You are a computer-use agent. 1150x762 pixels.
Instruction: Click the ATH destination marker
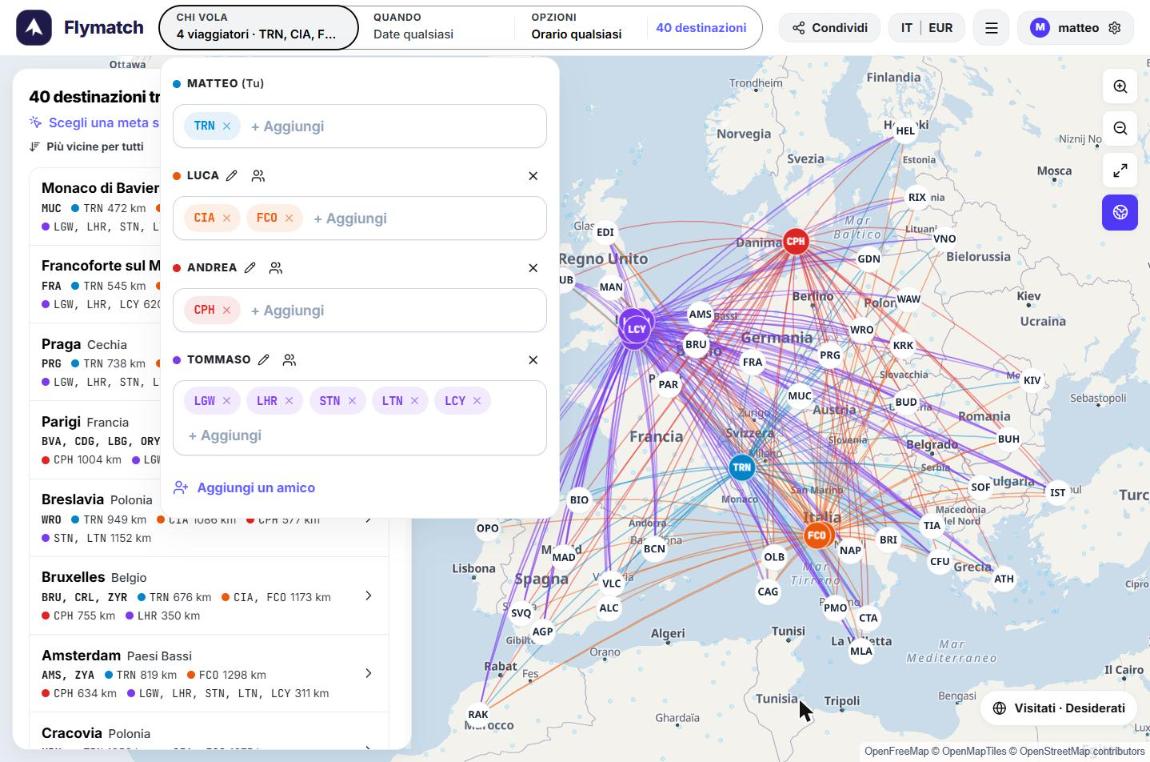pyautogui.click(x=1004, y=578)
